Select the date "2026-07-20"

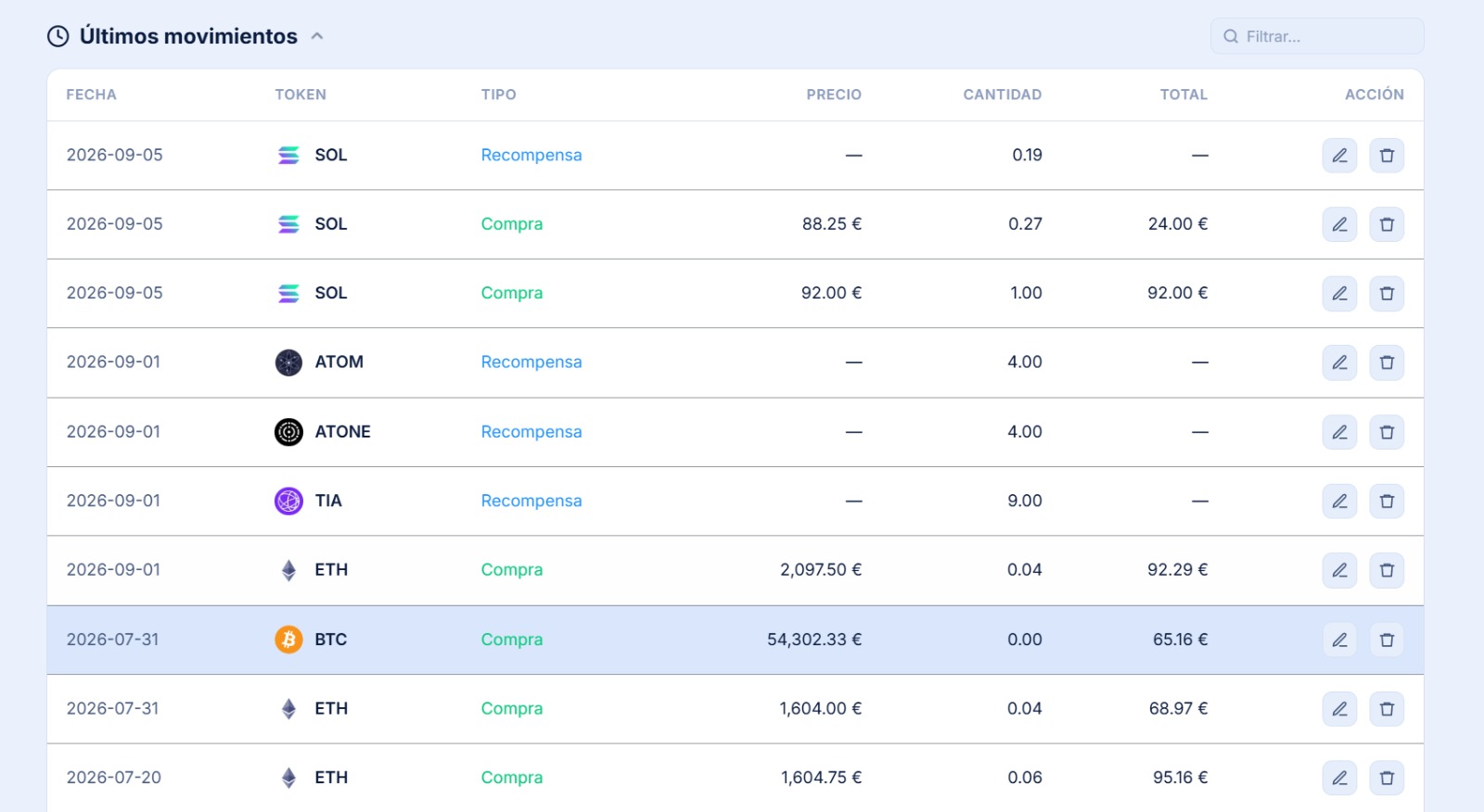click(x=114, y=777)
